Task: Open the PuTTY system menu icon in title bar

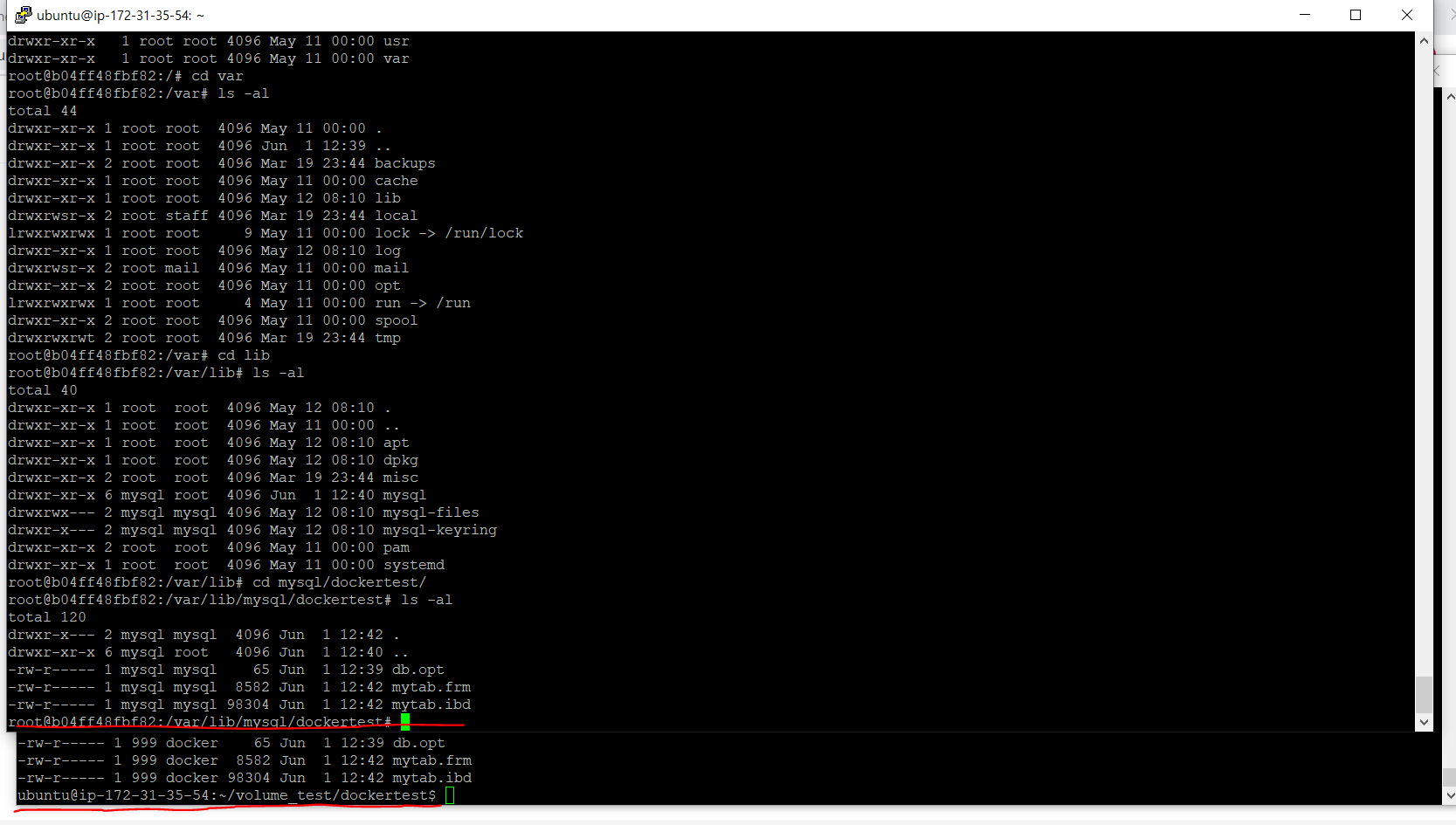Action: [24, 15]
